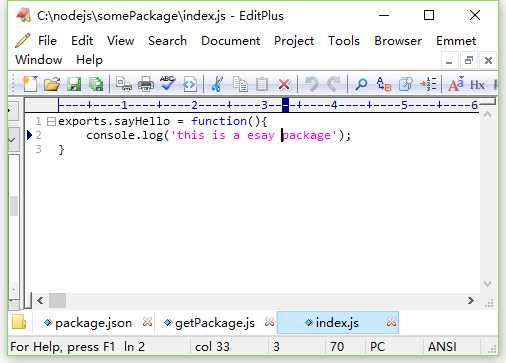Screen dimensions: 506x363
Task: Click the word 'function' in line 1
Action: (219, 121)
